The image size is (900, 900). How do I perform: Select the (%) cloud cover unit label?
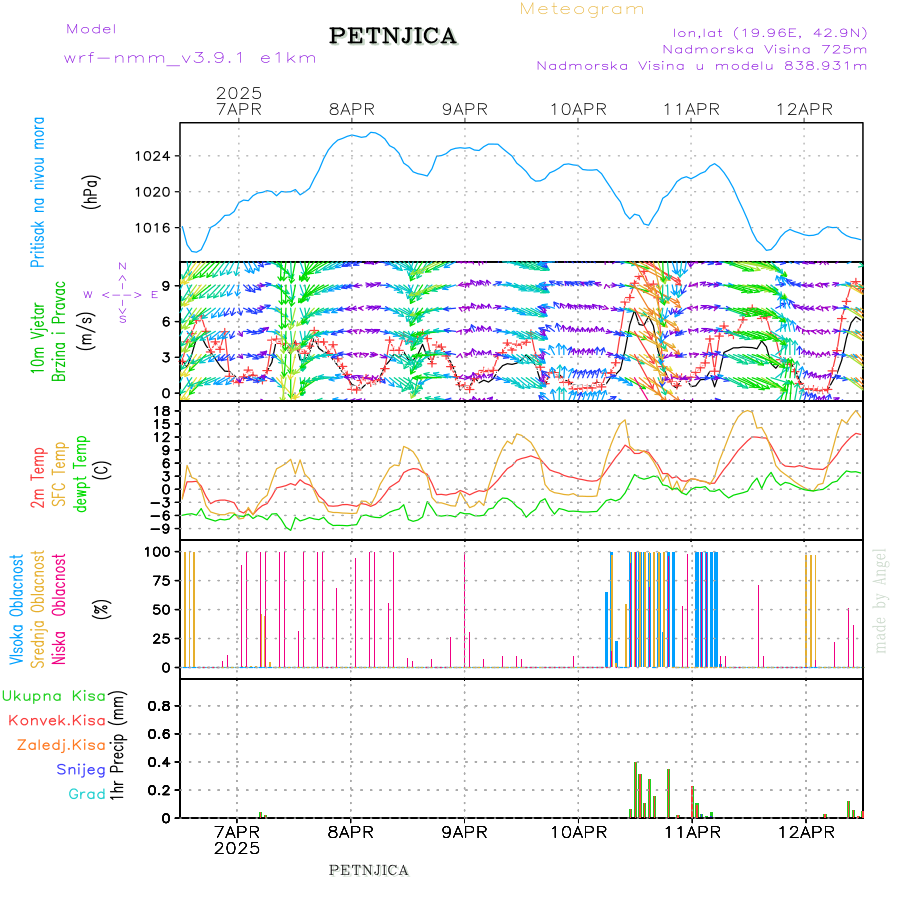pos(102,610)
